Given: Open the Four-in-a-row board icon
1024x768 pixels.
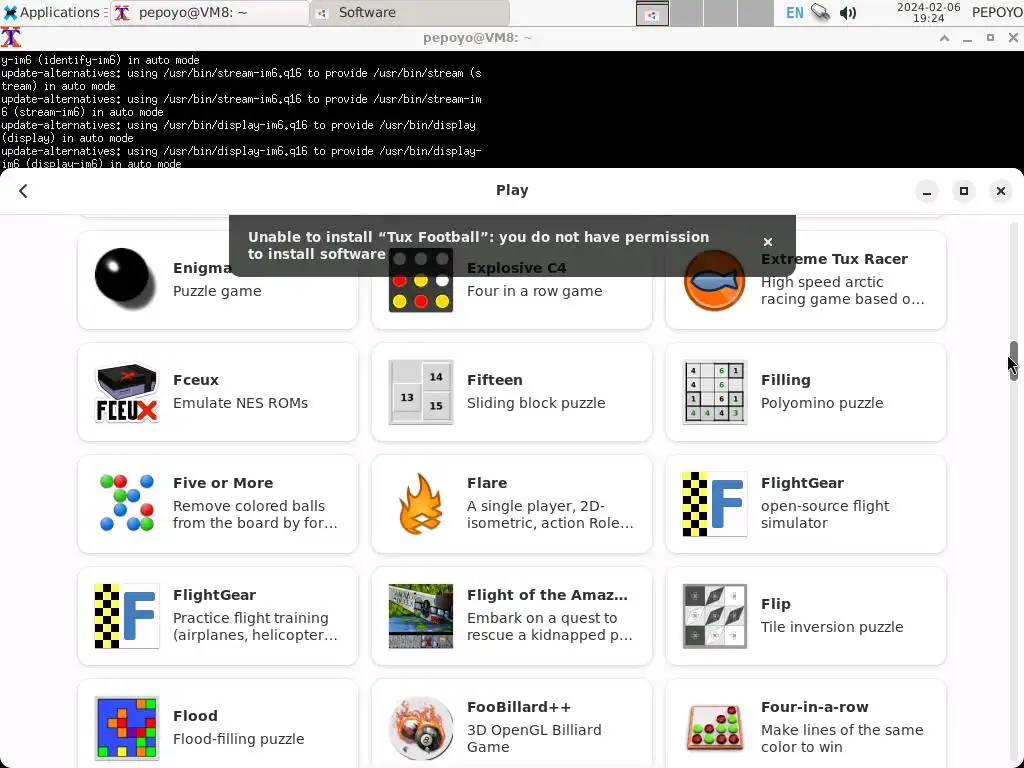Looking at the screenshot, I should point(714,728).
